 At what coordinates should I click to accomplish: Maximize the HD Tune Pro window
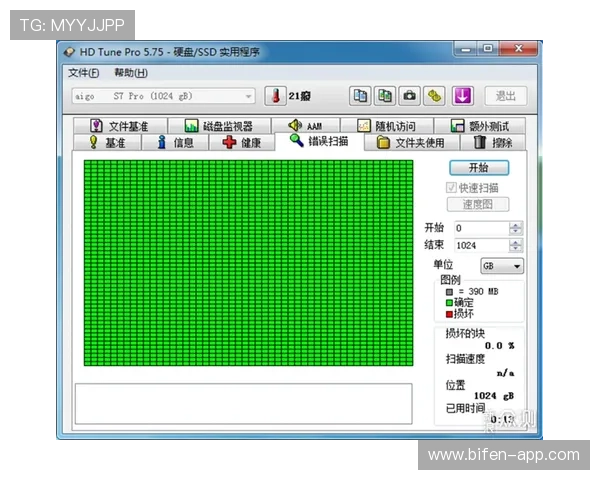pos(488,49)
